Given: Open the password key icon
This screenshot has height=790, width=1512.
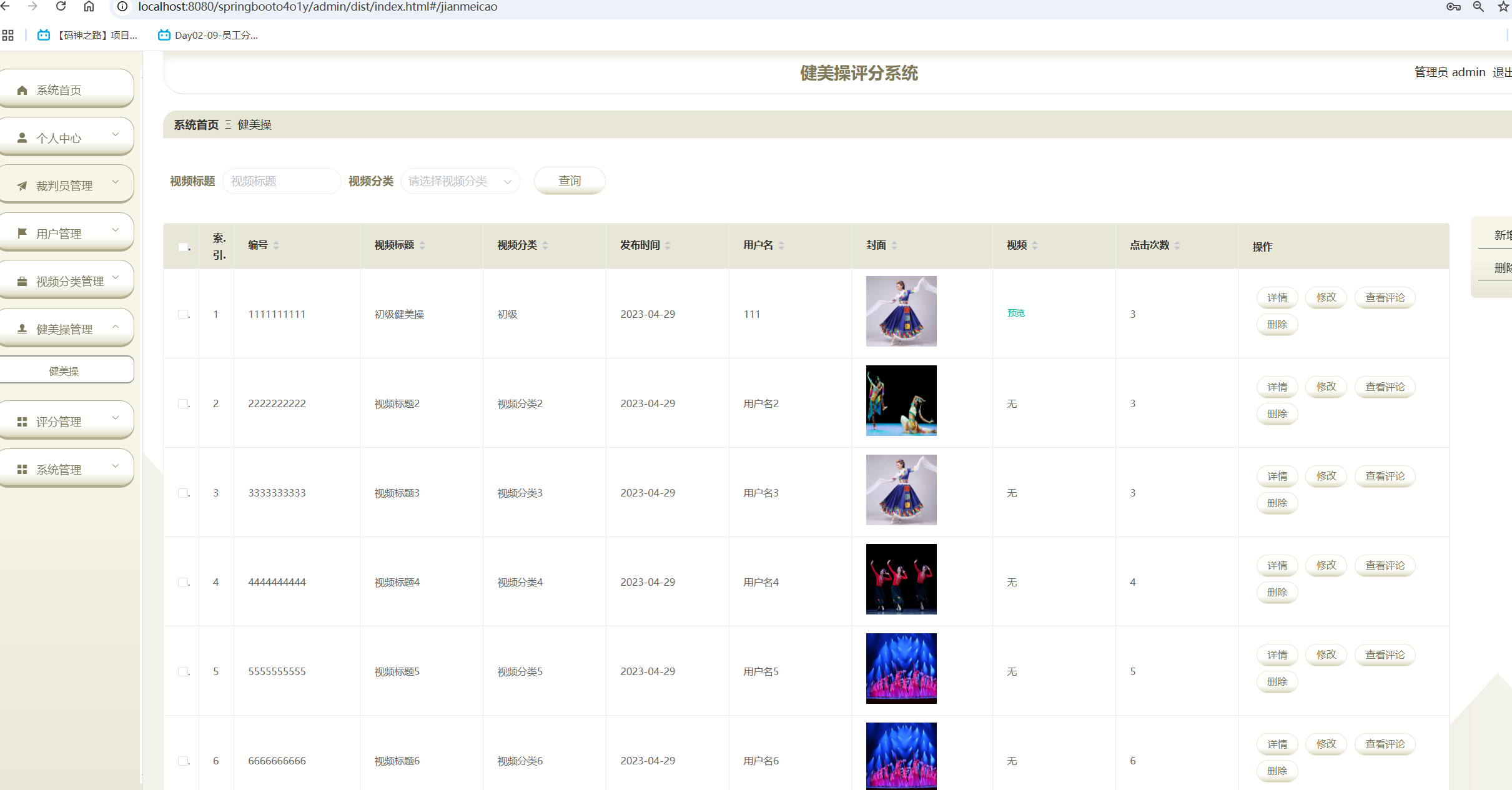Looking at the screenshot, I should [x=1453, y=6].
